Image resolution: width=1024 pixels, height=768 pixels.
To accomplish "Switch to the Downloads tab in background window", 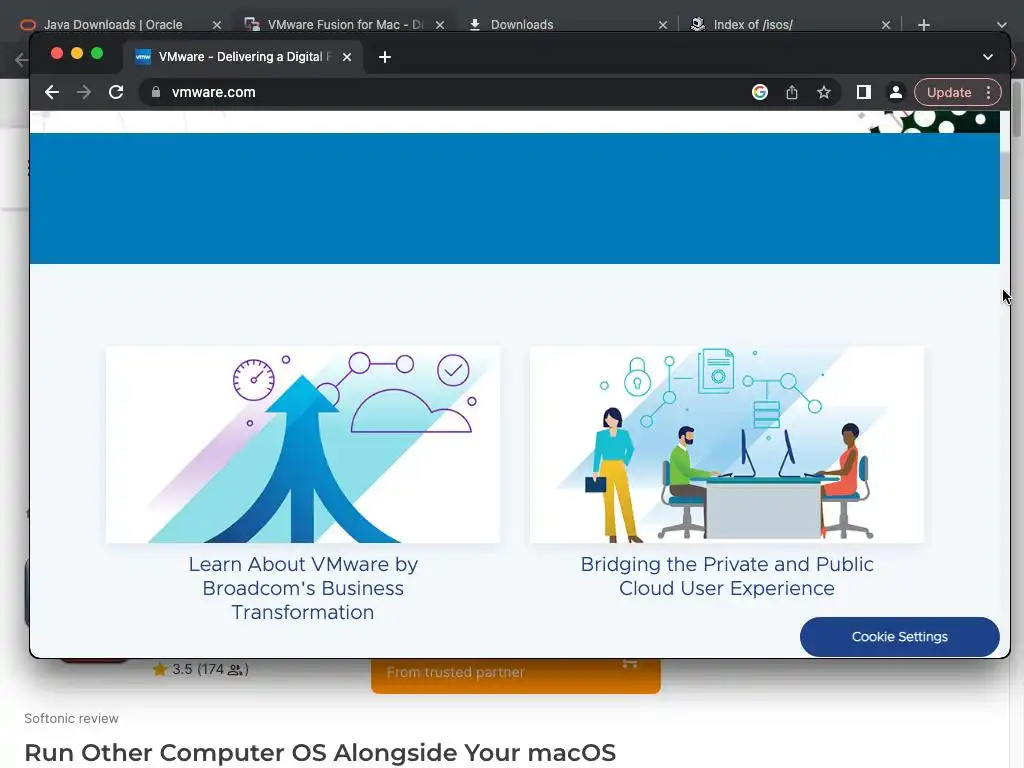I will 522,25.
